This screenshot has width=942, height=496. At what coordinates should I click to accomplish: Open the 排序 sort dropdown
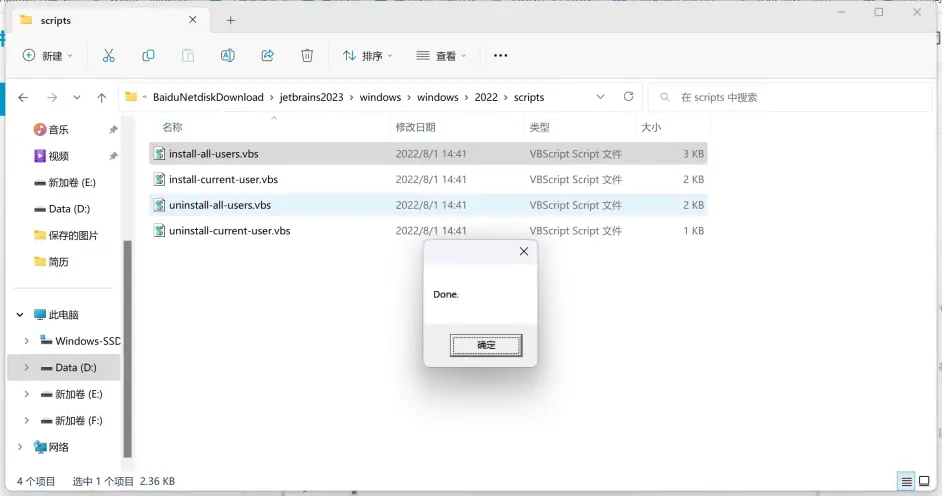click(368, 56)
